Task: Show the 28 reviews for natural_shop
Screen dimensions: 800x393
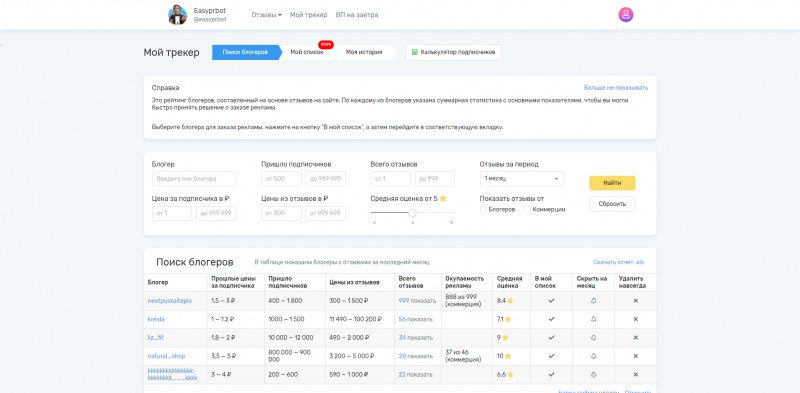Action: tap(416, 356)
